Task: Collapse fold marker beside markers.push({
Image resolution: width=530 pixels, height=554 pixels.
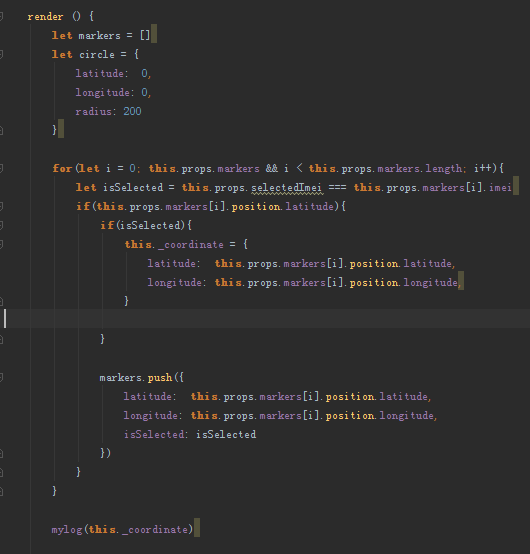Action: pyautogui.click(x=1, y=378)
